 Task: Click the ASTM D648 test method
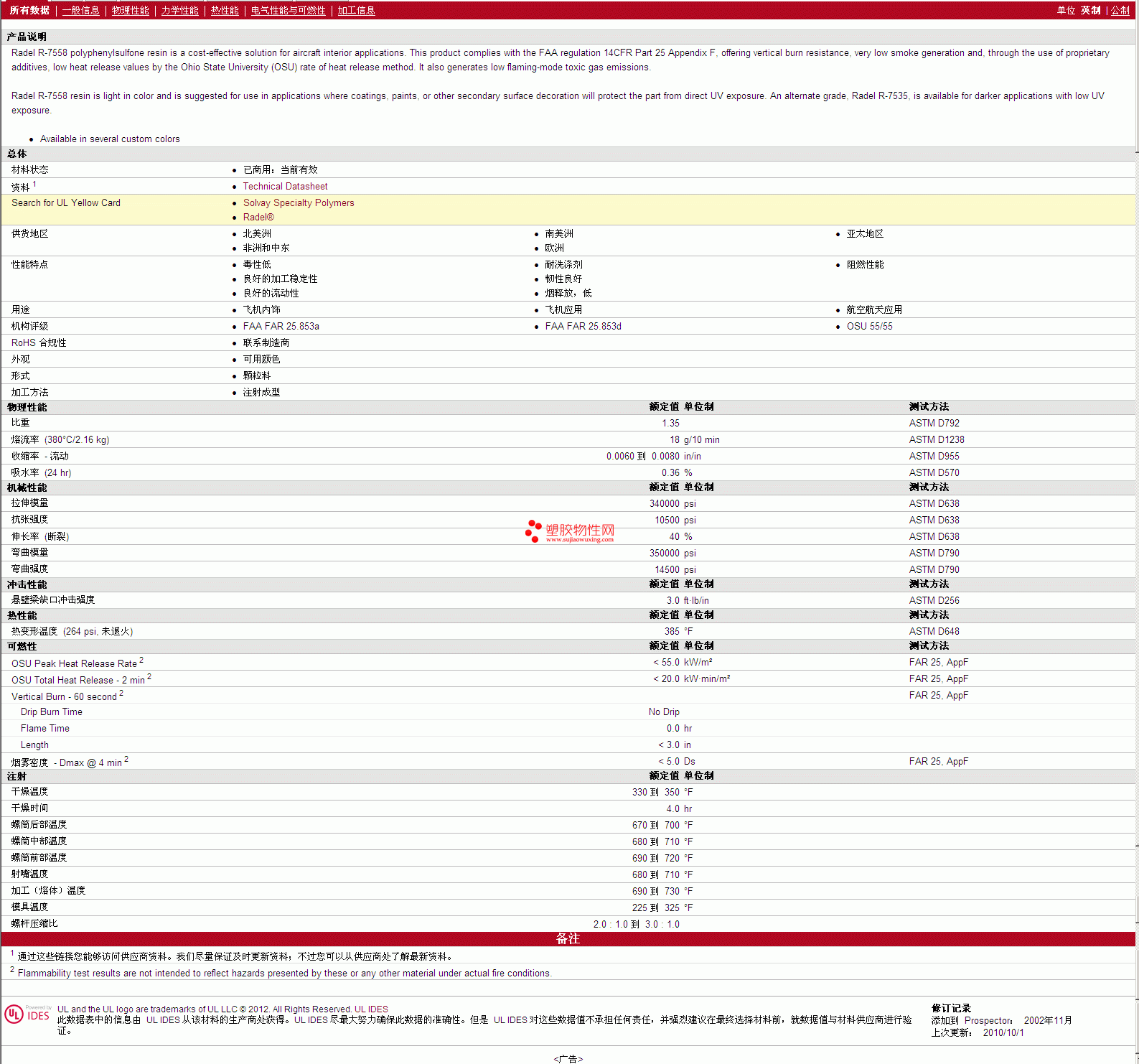point(934,631)
